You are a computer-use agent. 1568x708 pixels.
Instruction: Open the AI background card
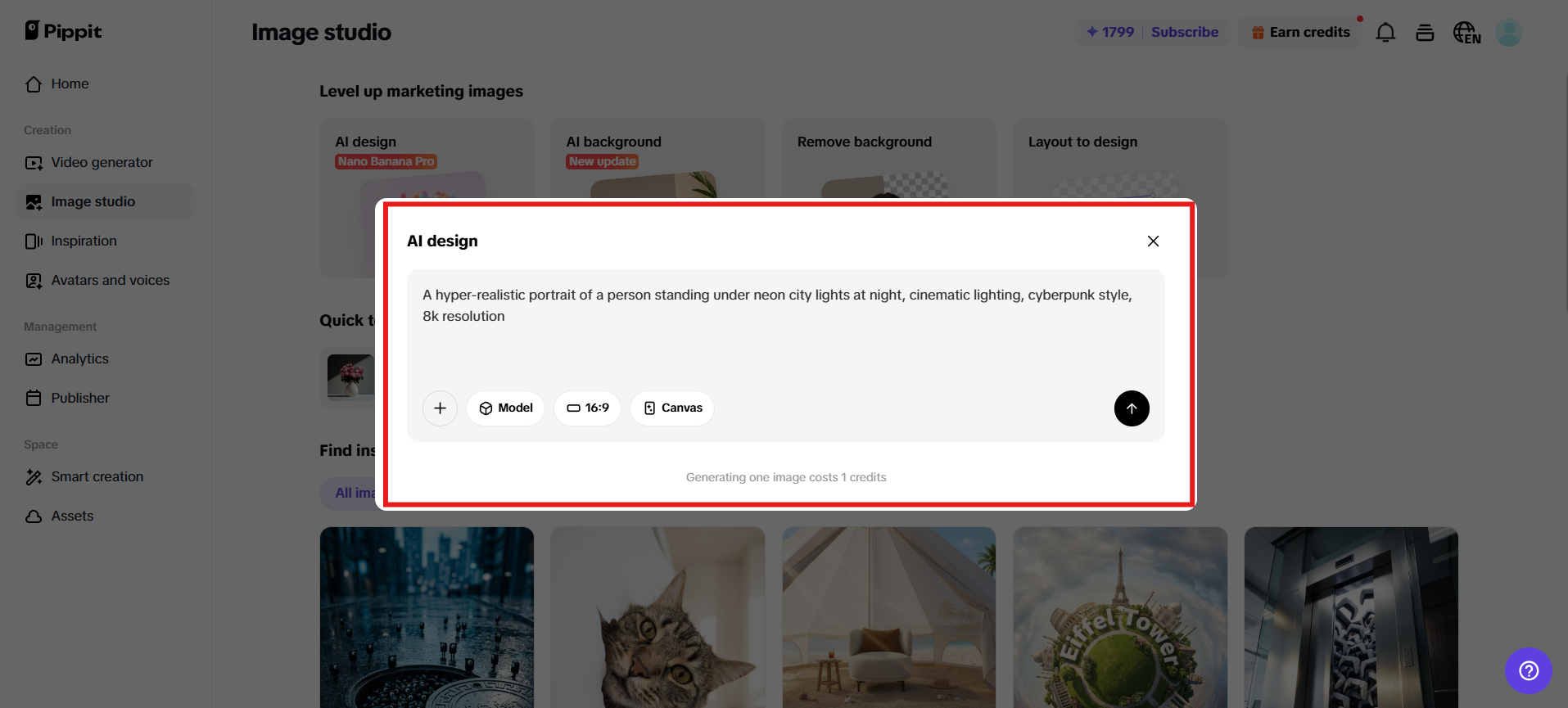pos(657,159)
